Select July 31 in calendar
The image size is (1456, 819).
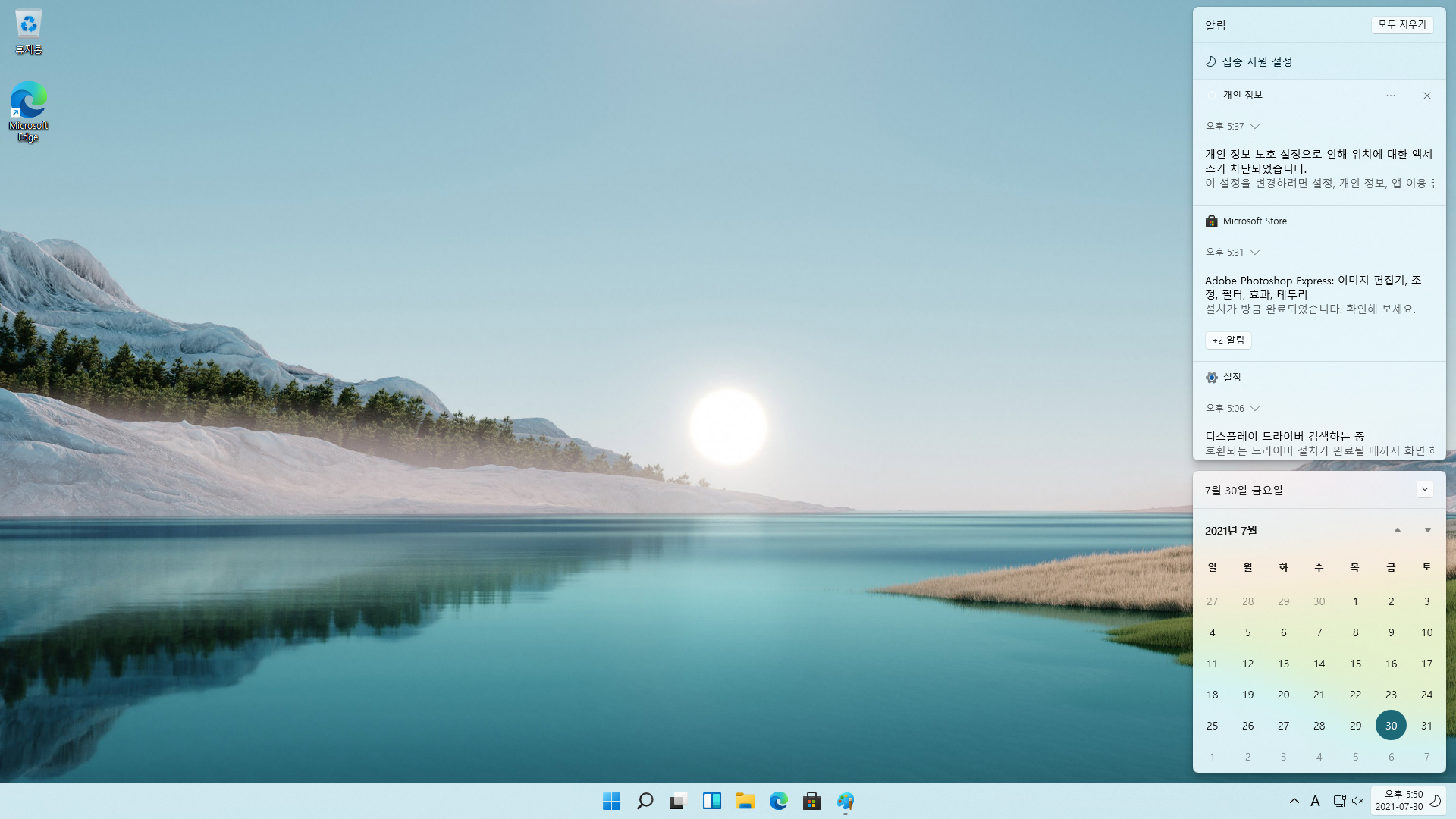coord(1426,726)
